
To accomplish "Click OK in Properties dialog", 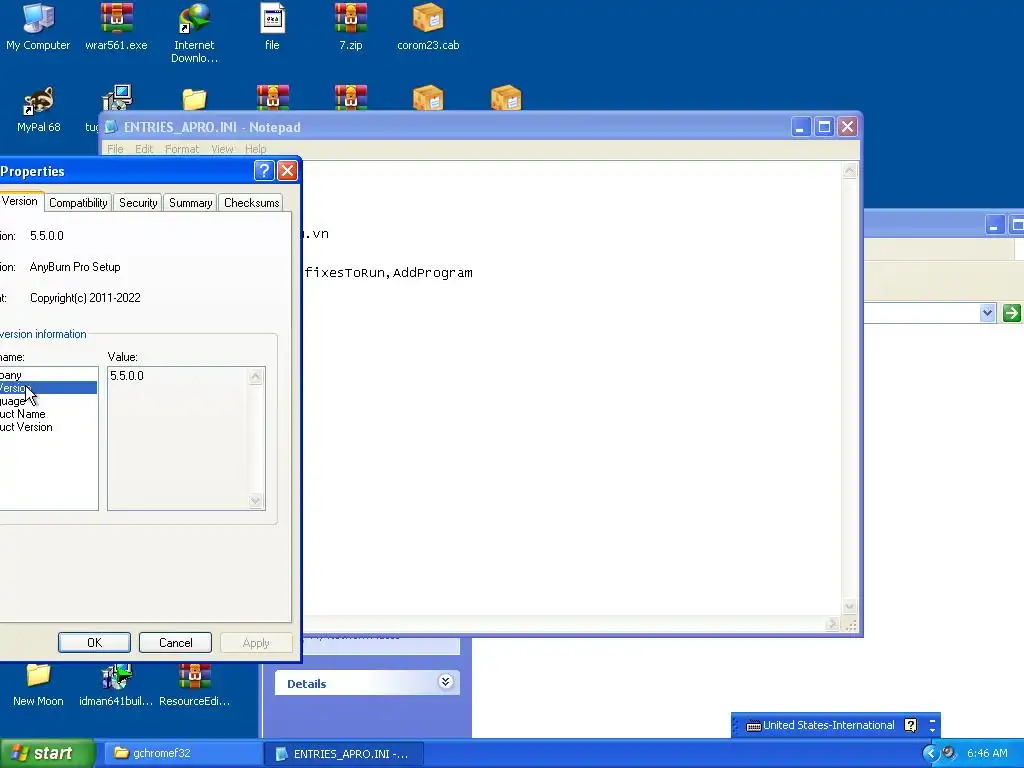I will [x=94, y=643].
